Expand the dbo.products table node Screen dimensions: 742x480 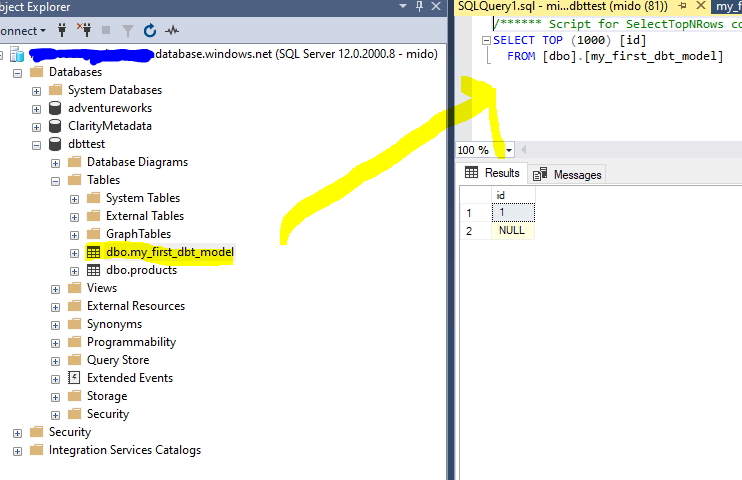[x=75, y=270]
